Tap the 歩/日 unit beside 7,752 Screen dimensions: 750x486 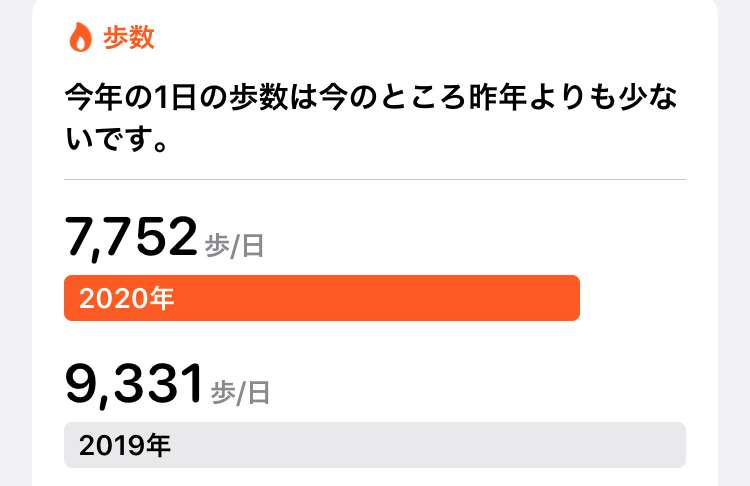pos(234,246)
